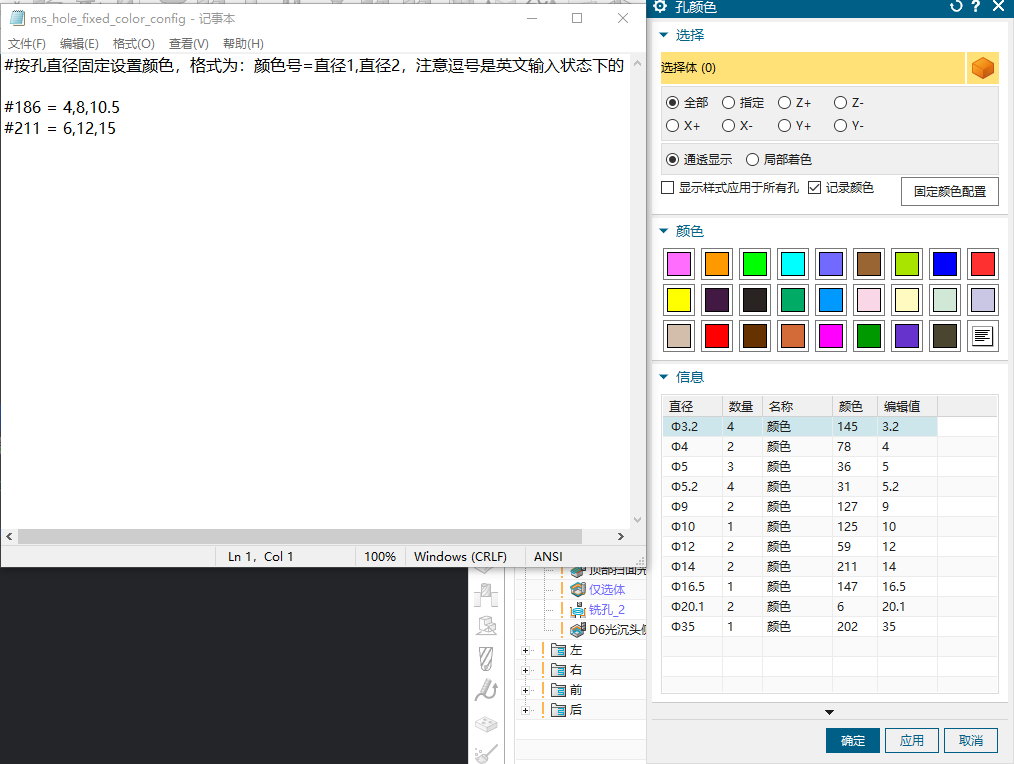Image resolution: width=1014 pixels, height=764 pixels.
Task: Open Notepad 查看(V) menu
Action: [x=188, y=43]
